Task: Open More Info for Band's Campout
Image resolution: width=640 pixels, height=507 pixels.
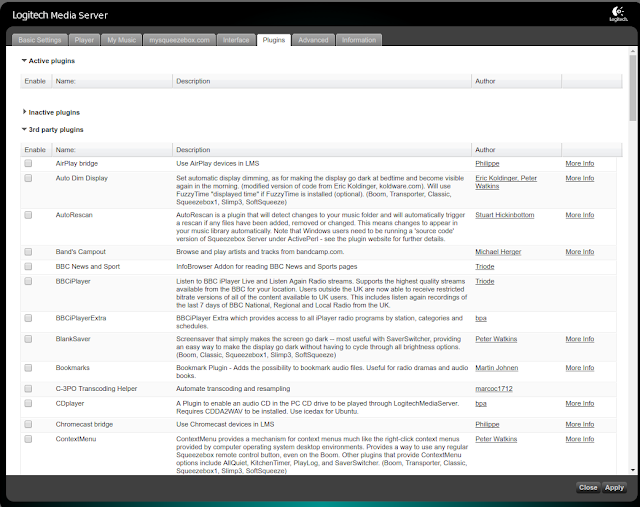Action: (580, 251)
